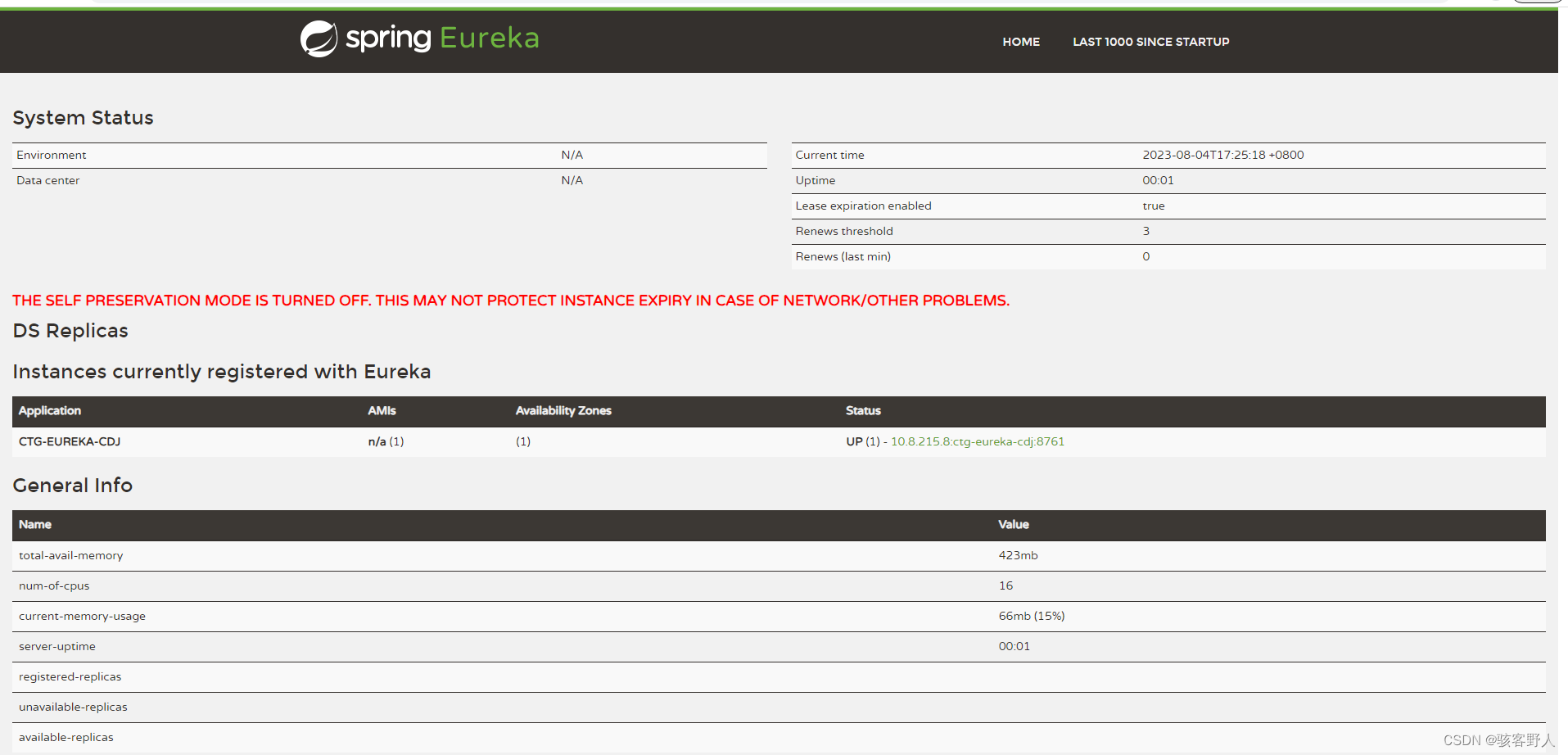Click the Spring Eureka logo
The height and width of the screenshot is (755, 1568).
419,38
